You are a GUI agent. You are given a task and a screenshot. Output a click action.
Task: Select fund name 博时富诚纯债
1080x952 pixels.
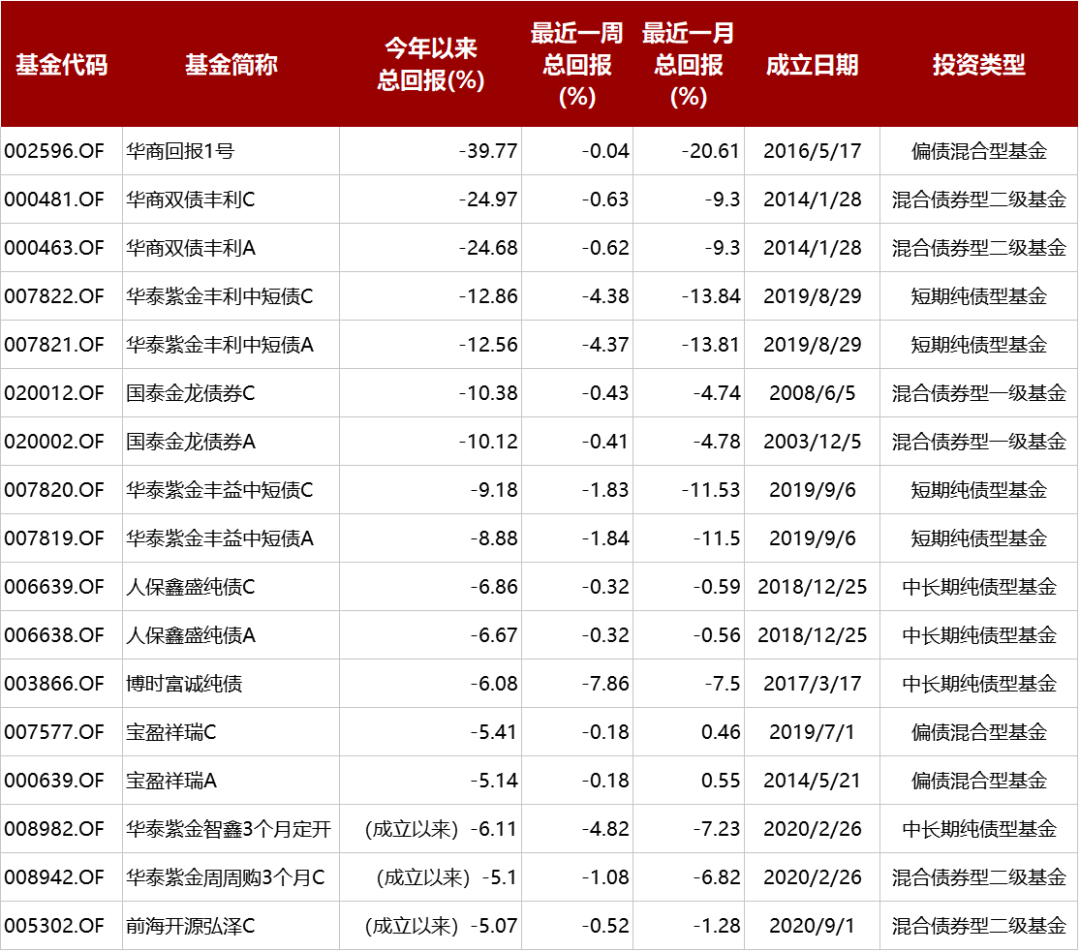[x=184, y=683]
